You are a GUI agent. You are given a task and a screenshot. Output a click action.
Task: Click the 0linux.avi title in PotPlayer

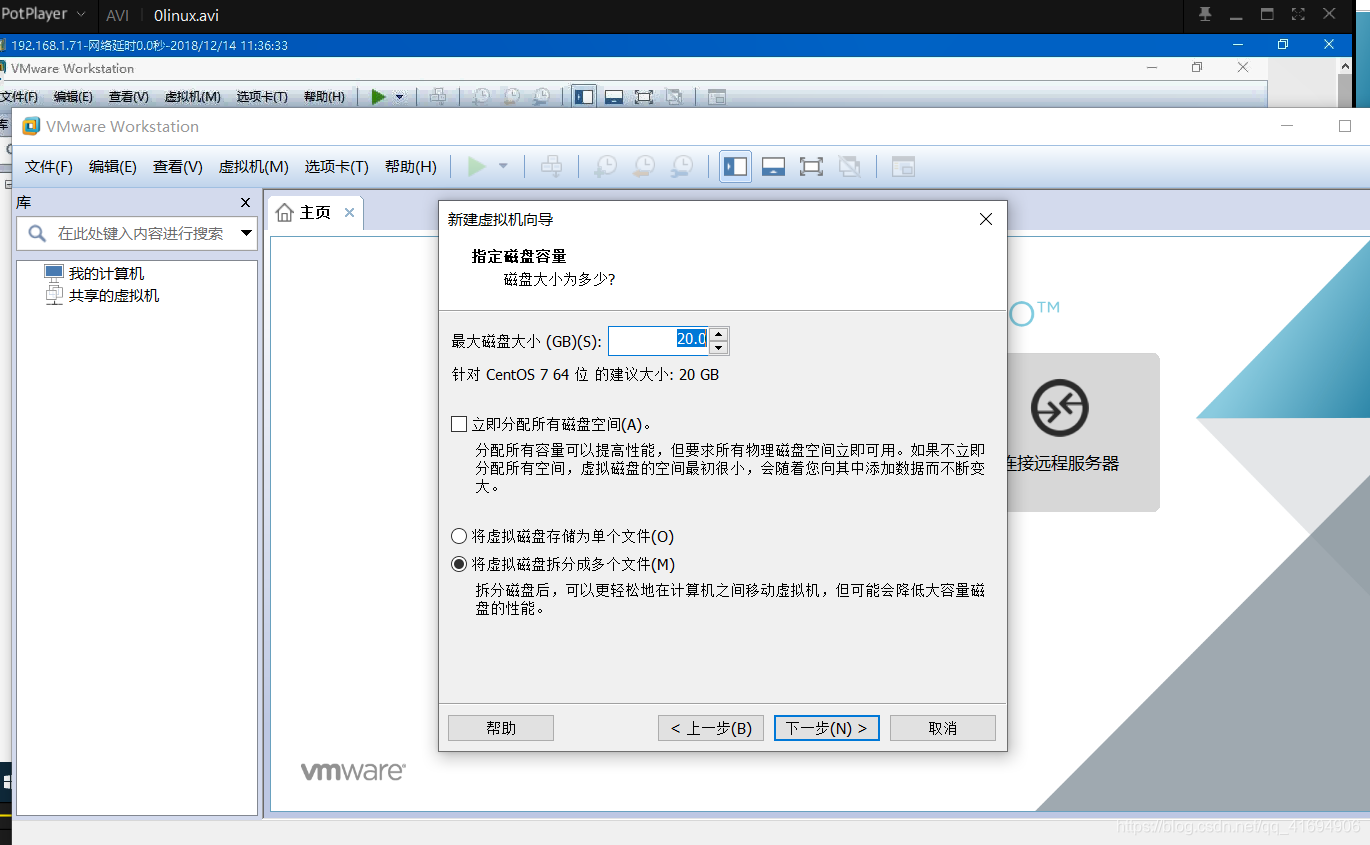coord(187,15)
